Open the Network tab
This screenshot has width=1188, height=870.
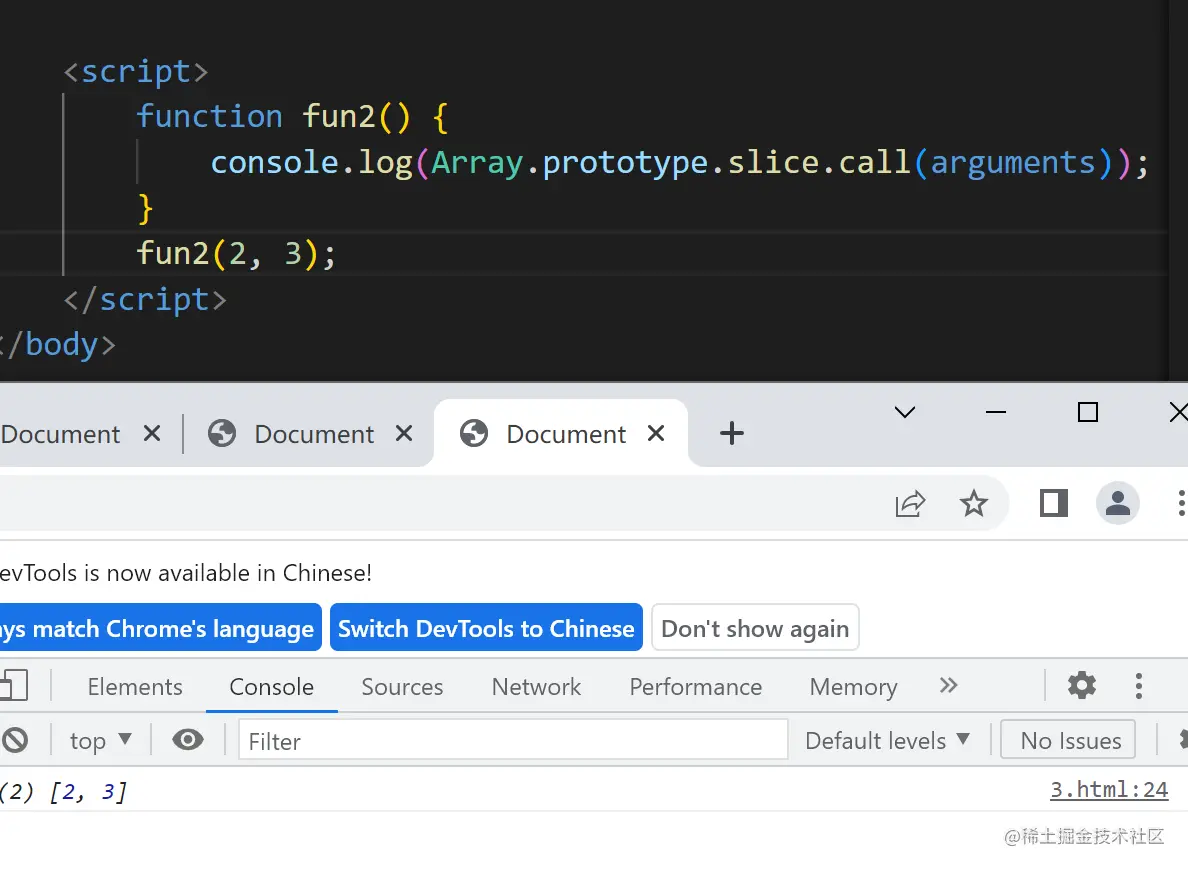tap(536, 687)
